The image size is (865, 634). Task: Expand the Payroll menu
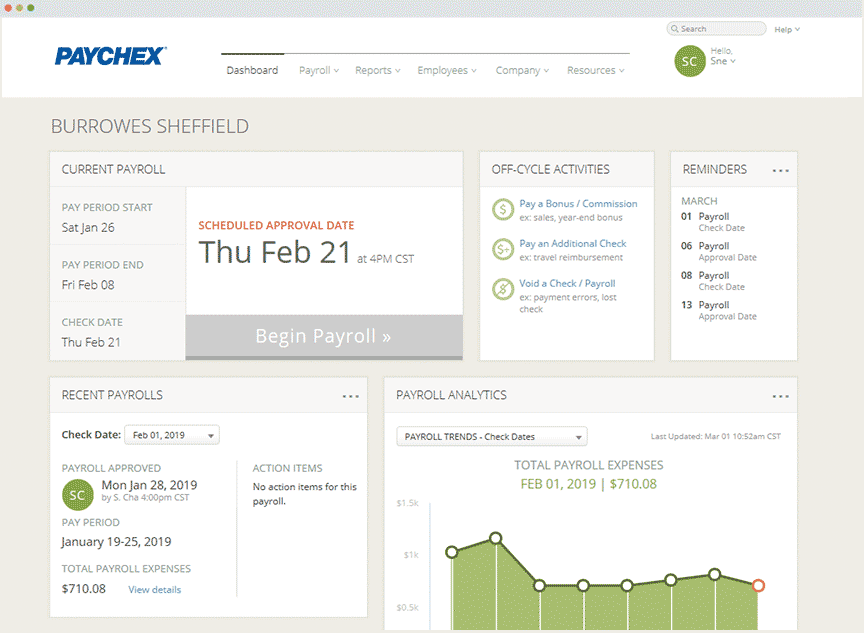(x=319, y=70)
